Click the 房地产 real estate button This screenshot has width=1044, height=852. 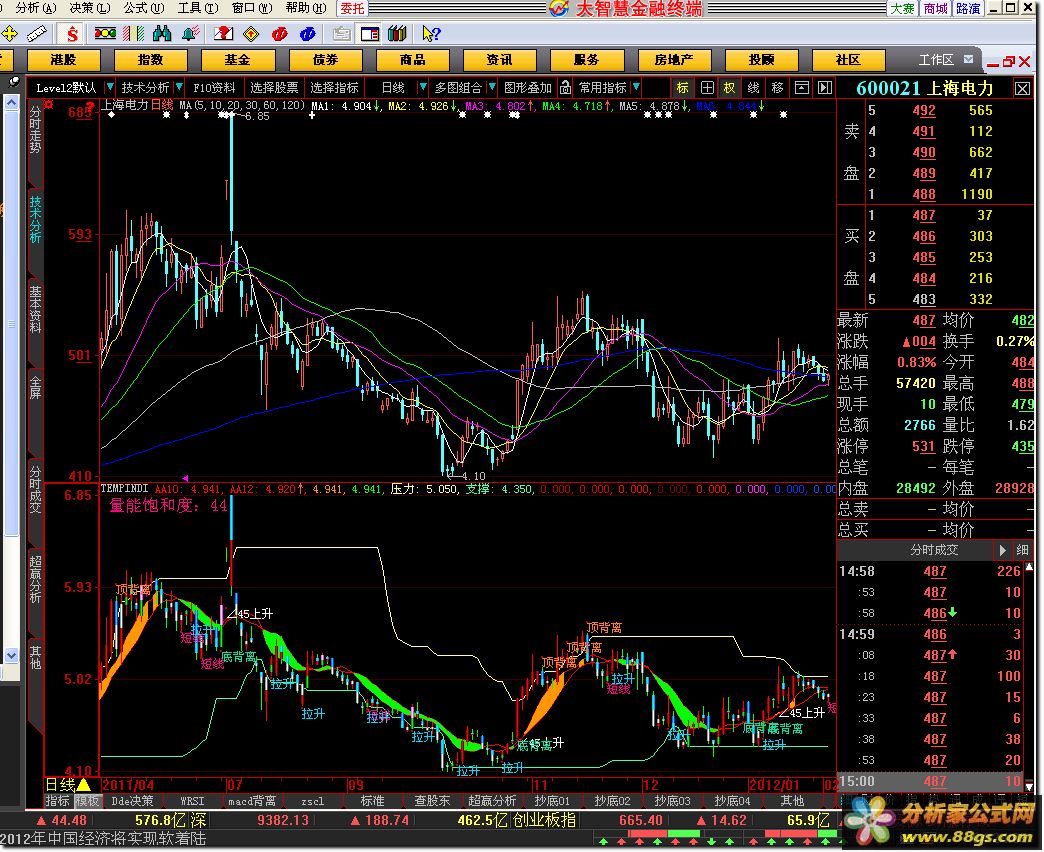(674, 60)
